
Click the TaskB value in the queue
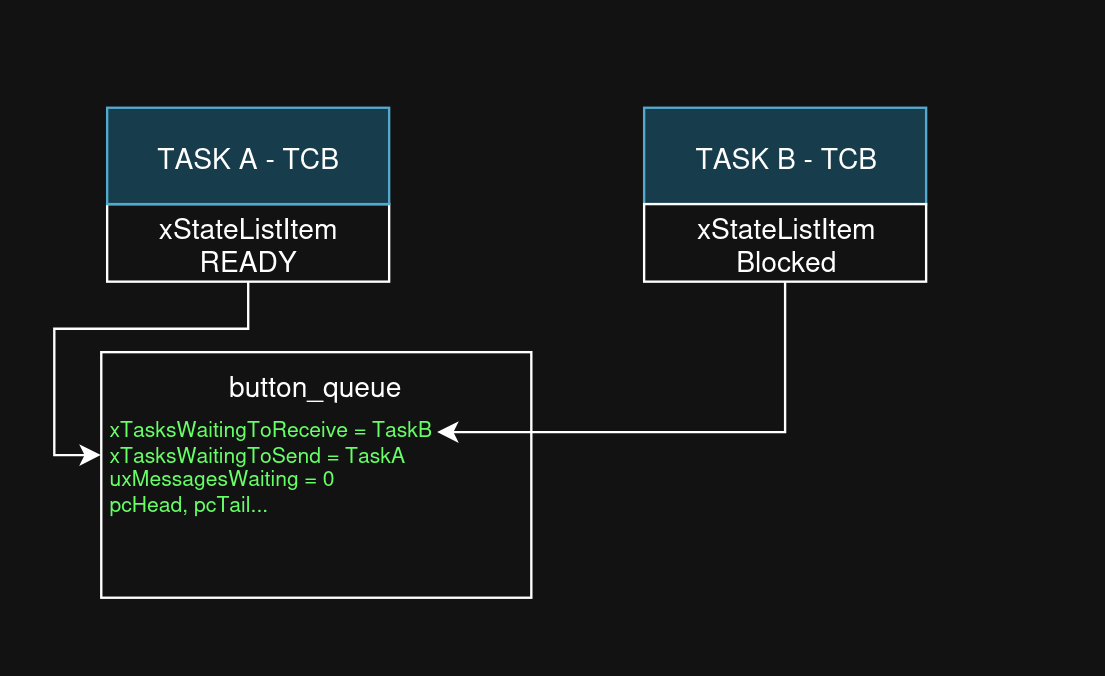402,431
